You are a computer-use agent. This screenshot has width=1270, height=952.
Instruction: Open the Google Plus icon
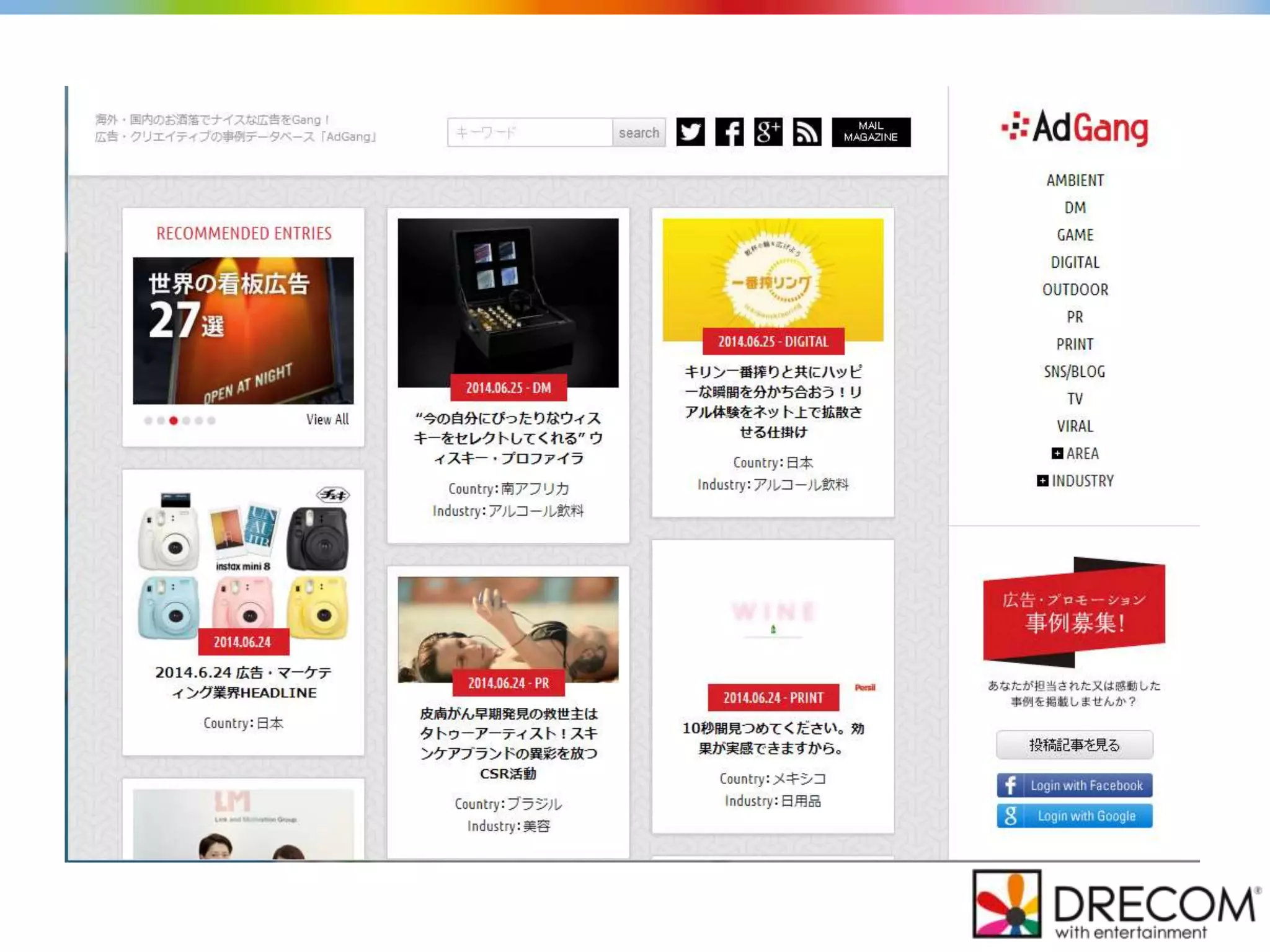coord(768,132)
